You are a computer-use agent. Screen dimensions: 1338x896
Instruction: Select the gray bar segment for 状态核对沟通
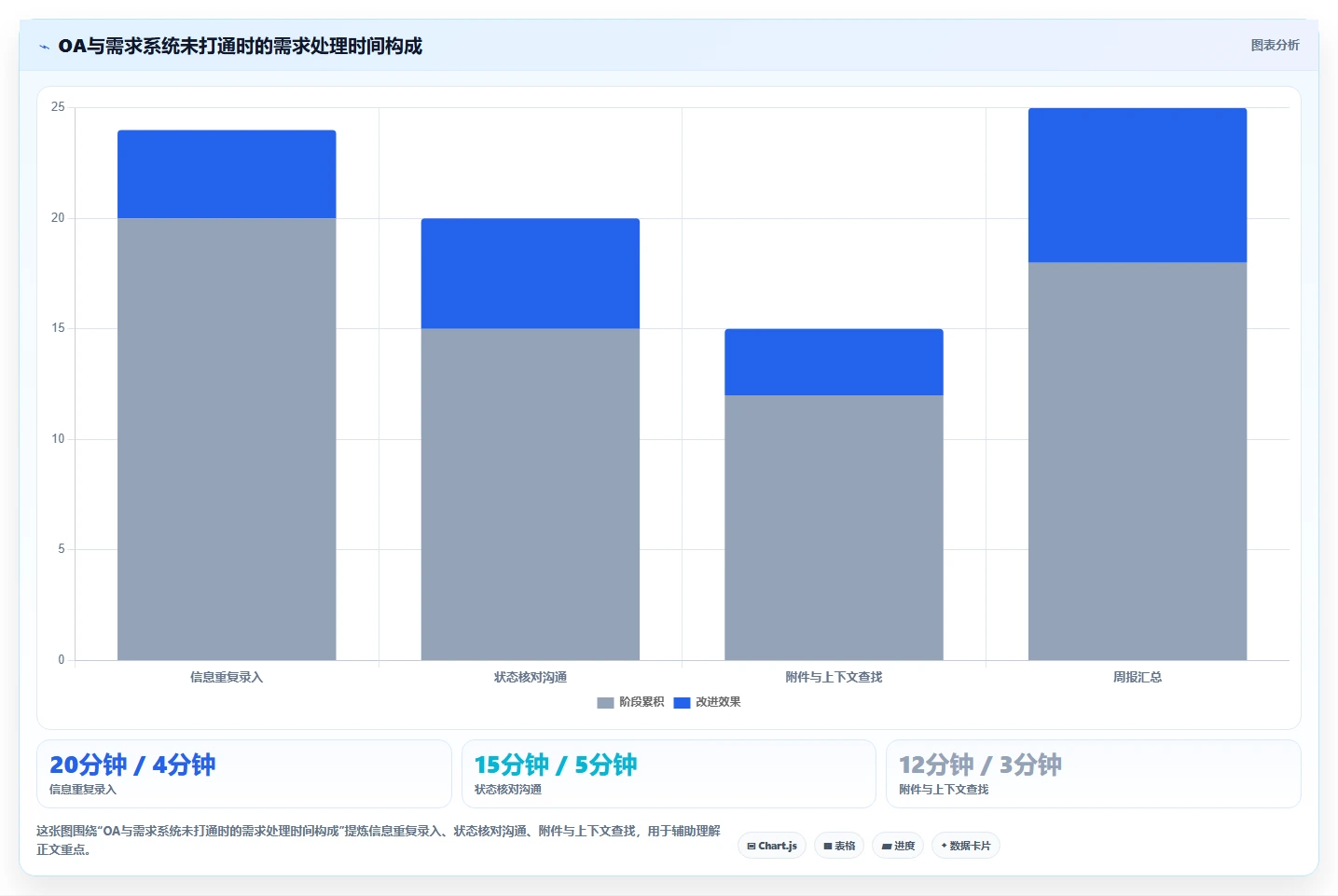point(531,494)
